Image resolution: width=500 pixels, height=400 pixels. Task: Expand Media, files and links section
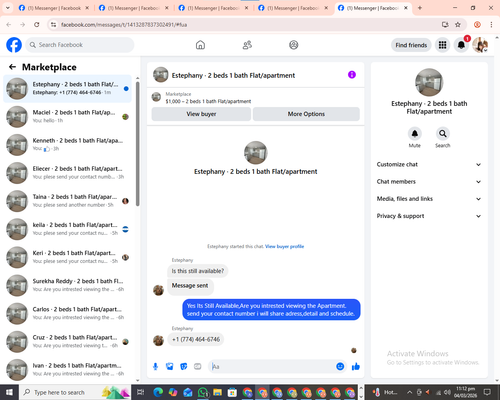click(429, 199)
